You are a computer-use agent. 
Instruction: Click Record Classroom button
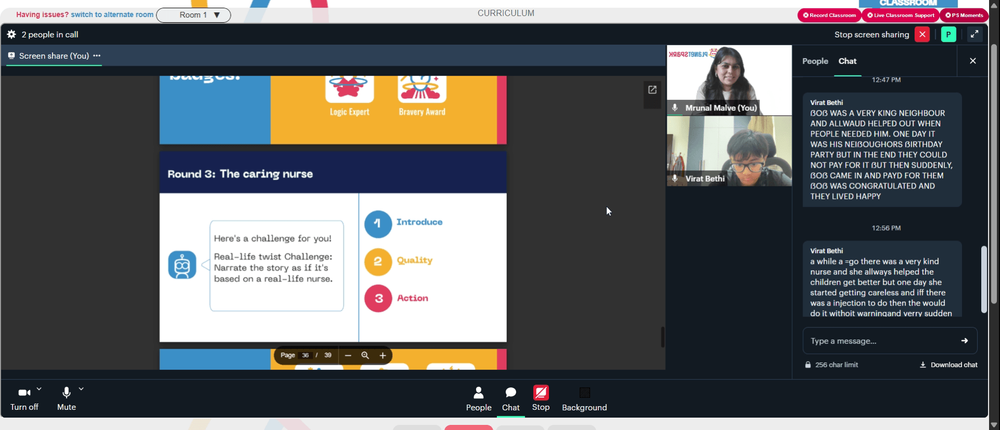click(x=829, y=15)
